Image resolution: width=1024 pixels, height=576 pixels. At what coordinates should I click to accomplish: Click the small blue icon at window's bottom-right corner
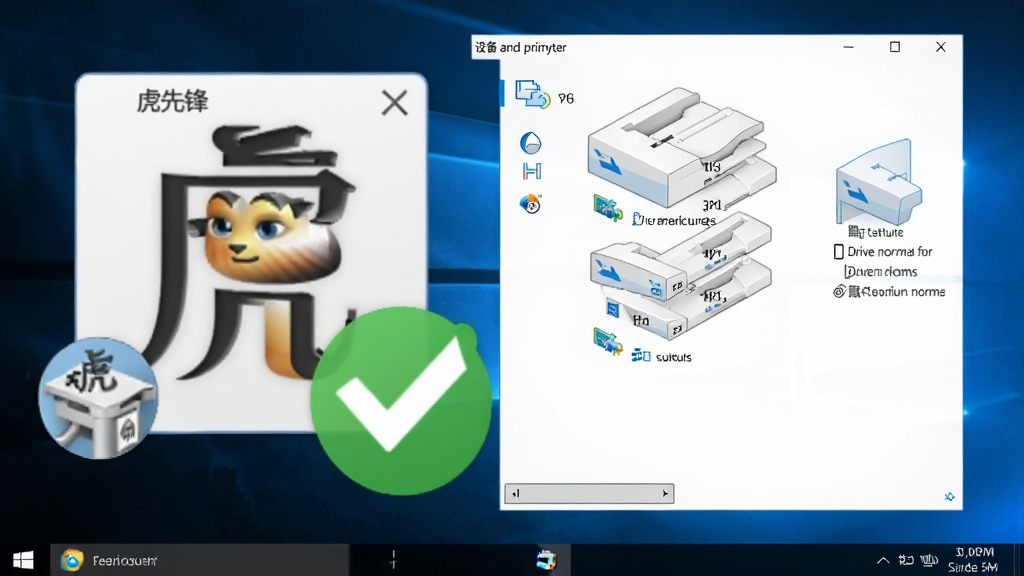coord(950,497)
